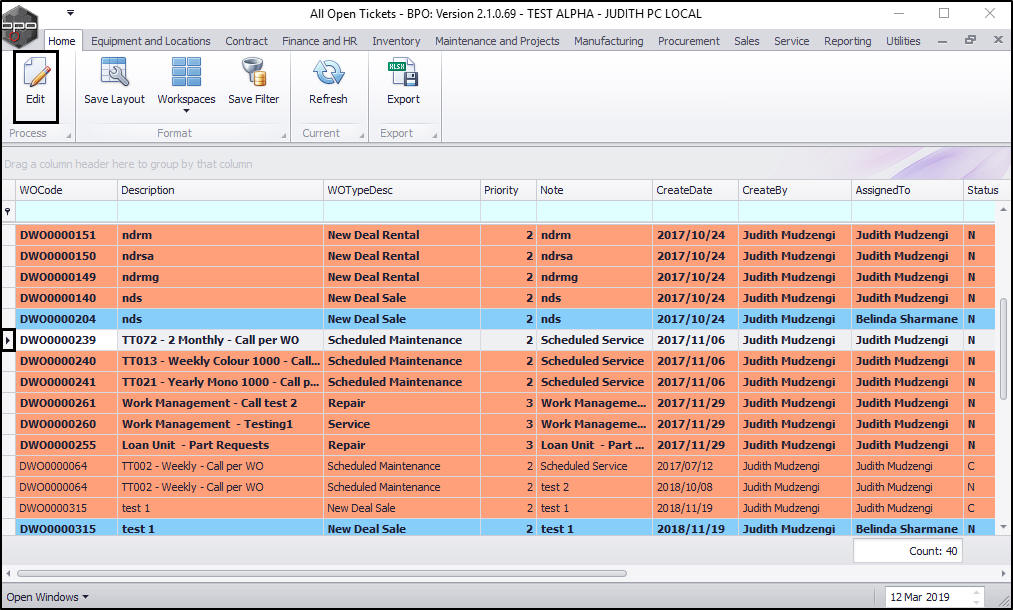The width and height of the screenshot is (1013, 610).
Task: Open the Reporting ribbon tab
Action: 847,41
